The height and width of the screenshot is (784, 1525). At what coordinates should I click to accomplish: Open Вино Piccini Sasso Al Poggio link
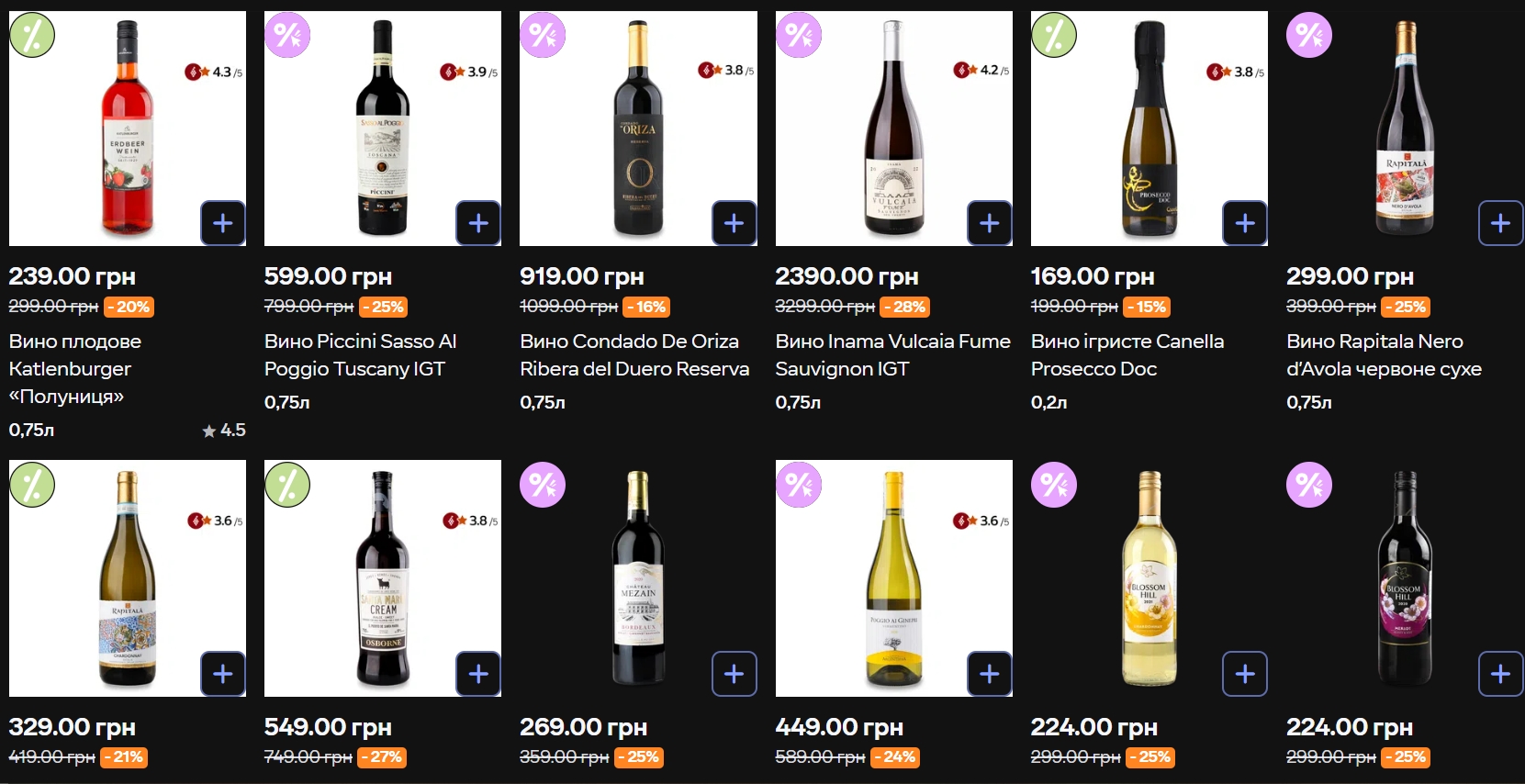click(x=360, y=355)
